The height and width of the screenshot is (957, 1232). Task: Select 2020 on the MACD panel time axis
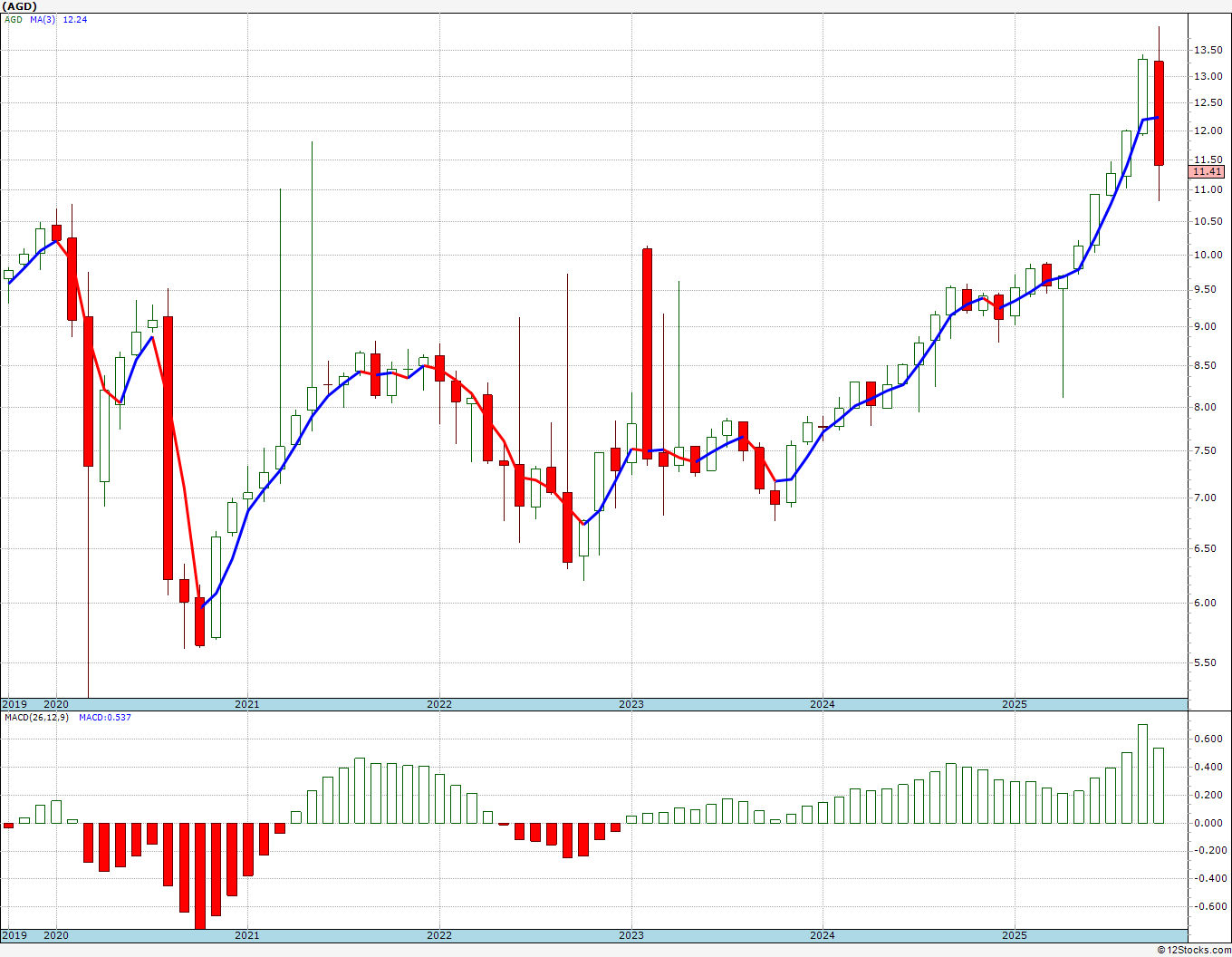[x=56, y=935]
